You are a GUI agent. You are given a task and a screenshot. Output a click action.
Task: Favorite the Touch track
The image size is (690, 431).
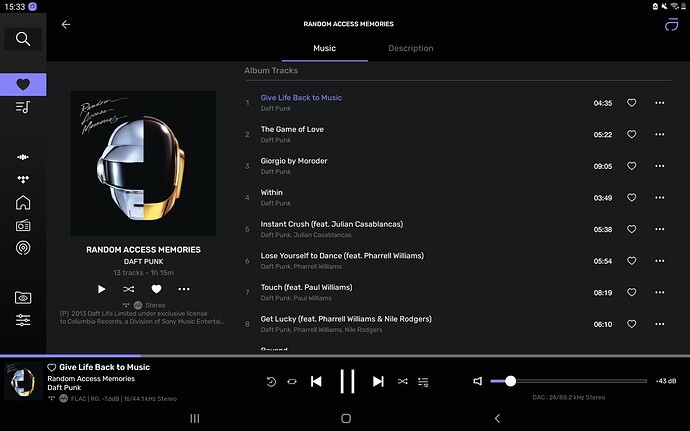tap(631, 292)
